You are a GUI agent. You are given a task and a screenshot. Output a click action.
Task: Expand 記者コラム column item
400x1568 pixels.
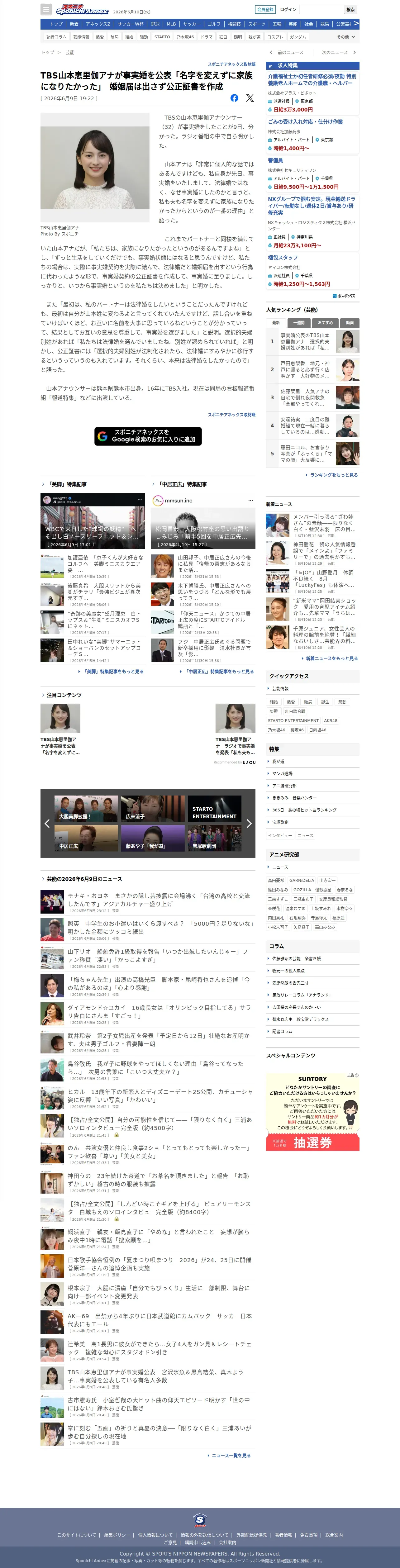coord(312,1031)
